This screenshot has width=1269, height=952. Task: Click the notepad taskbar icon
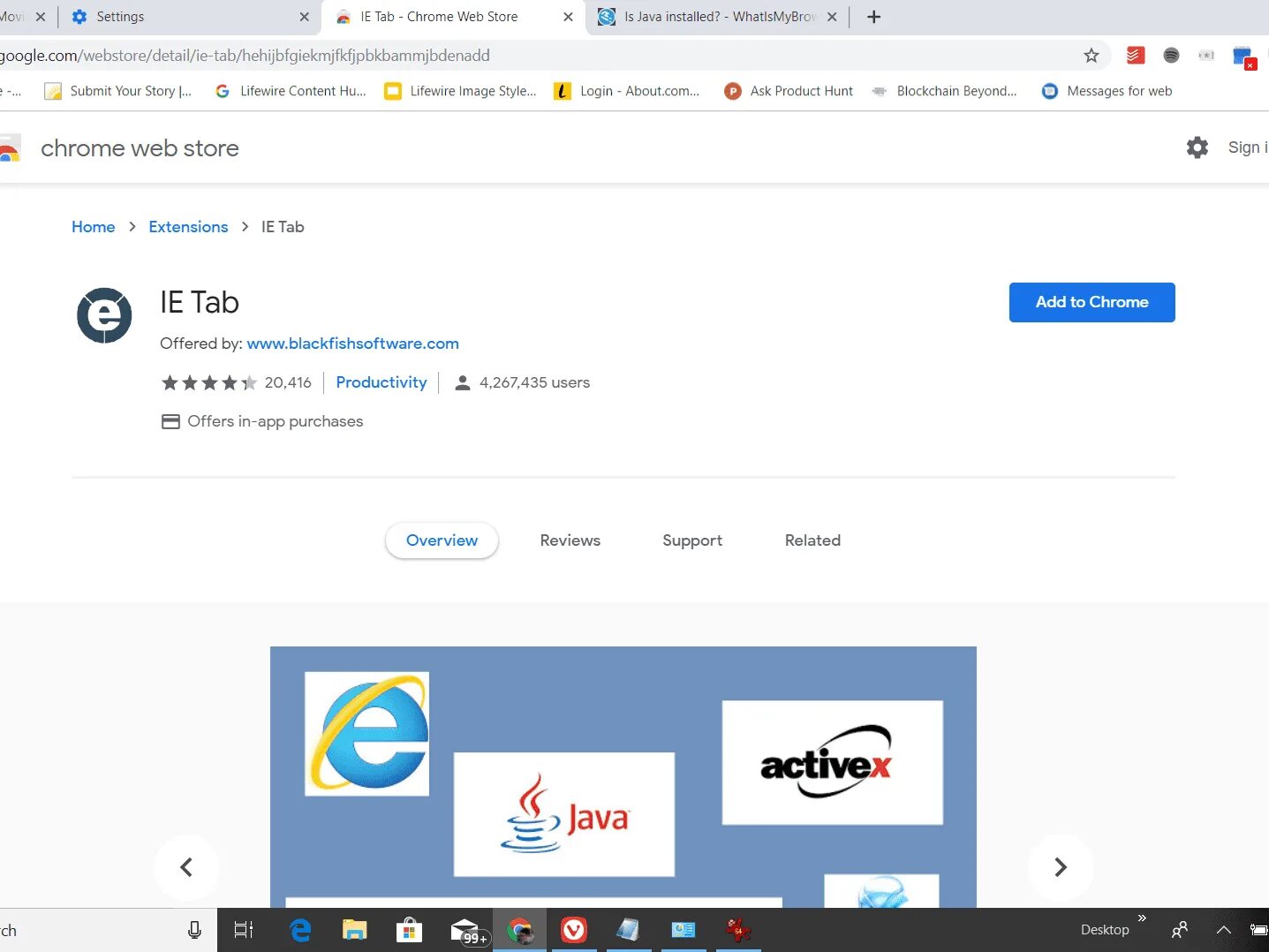(x=628, y=930)
